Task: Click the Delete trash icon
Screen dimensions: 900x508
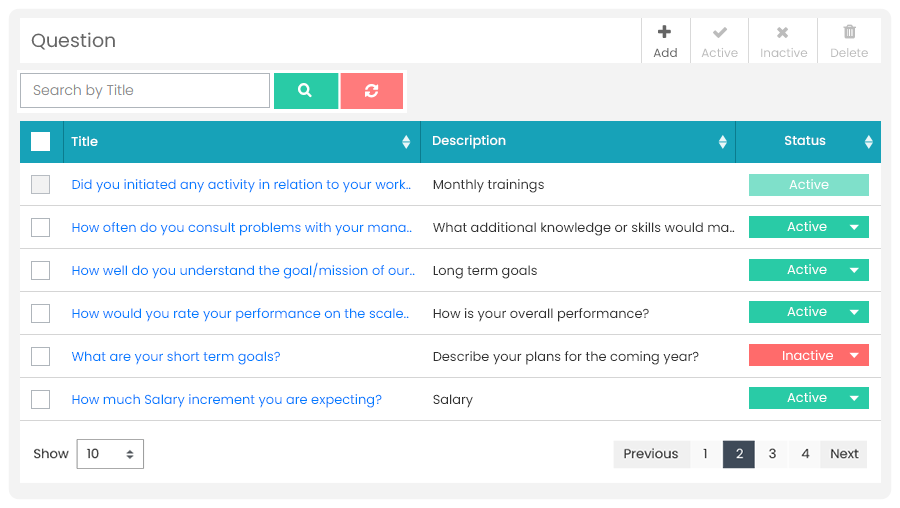Action: (849, 32)
